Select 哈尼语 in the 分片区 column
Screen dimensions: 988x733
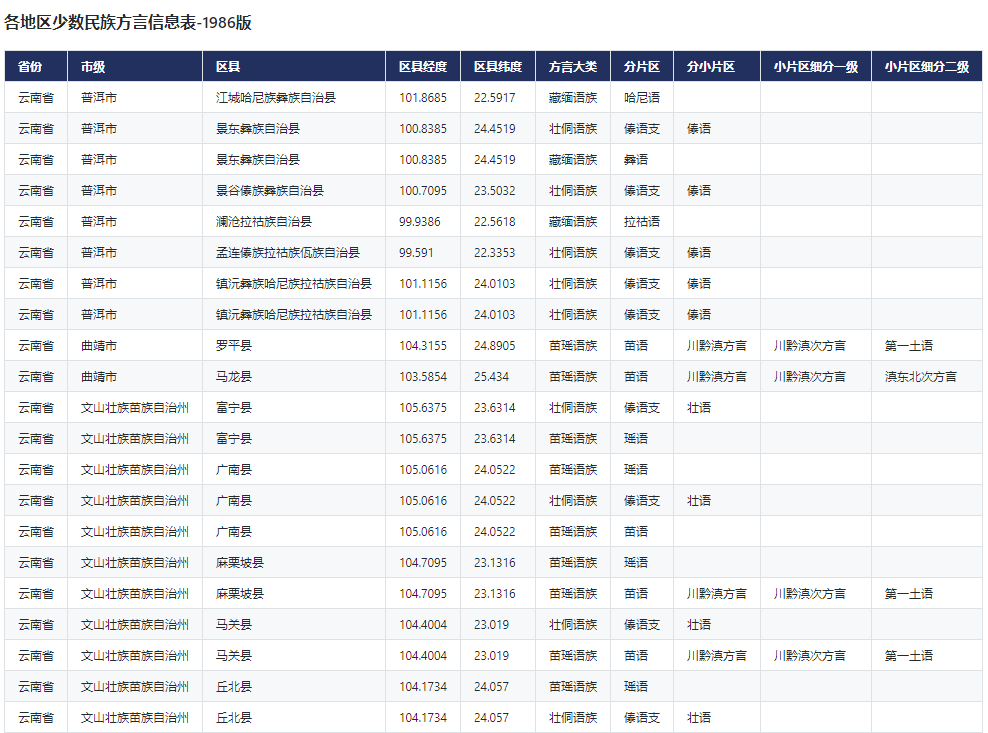(642, 98)
